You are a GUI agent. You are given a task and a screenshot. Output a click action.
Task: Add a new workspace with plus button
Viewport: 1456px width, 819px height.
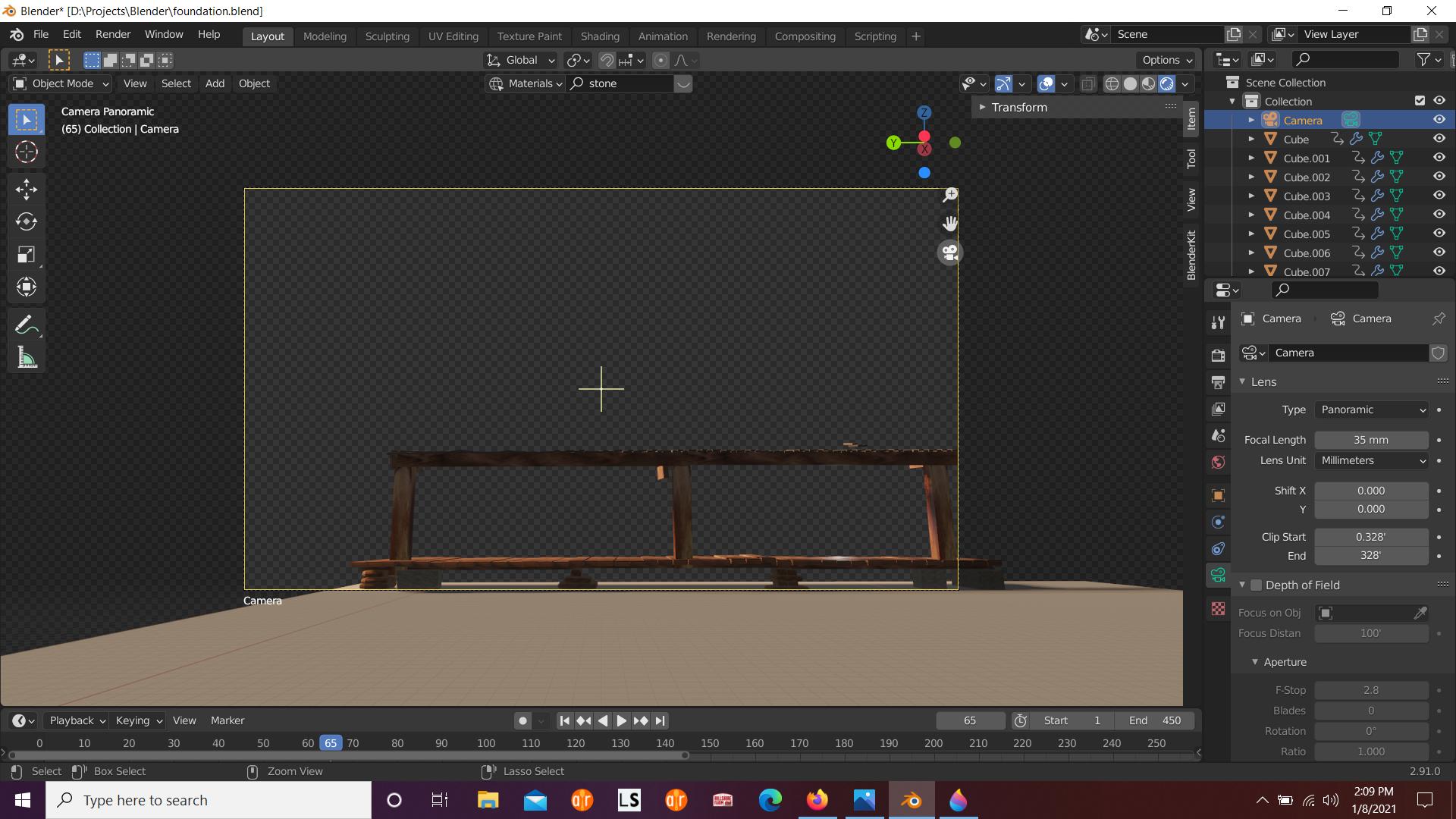915,36
